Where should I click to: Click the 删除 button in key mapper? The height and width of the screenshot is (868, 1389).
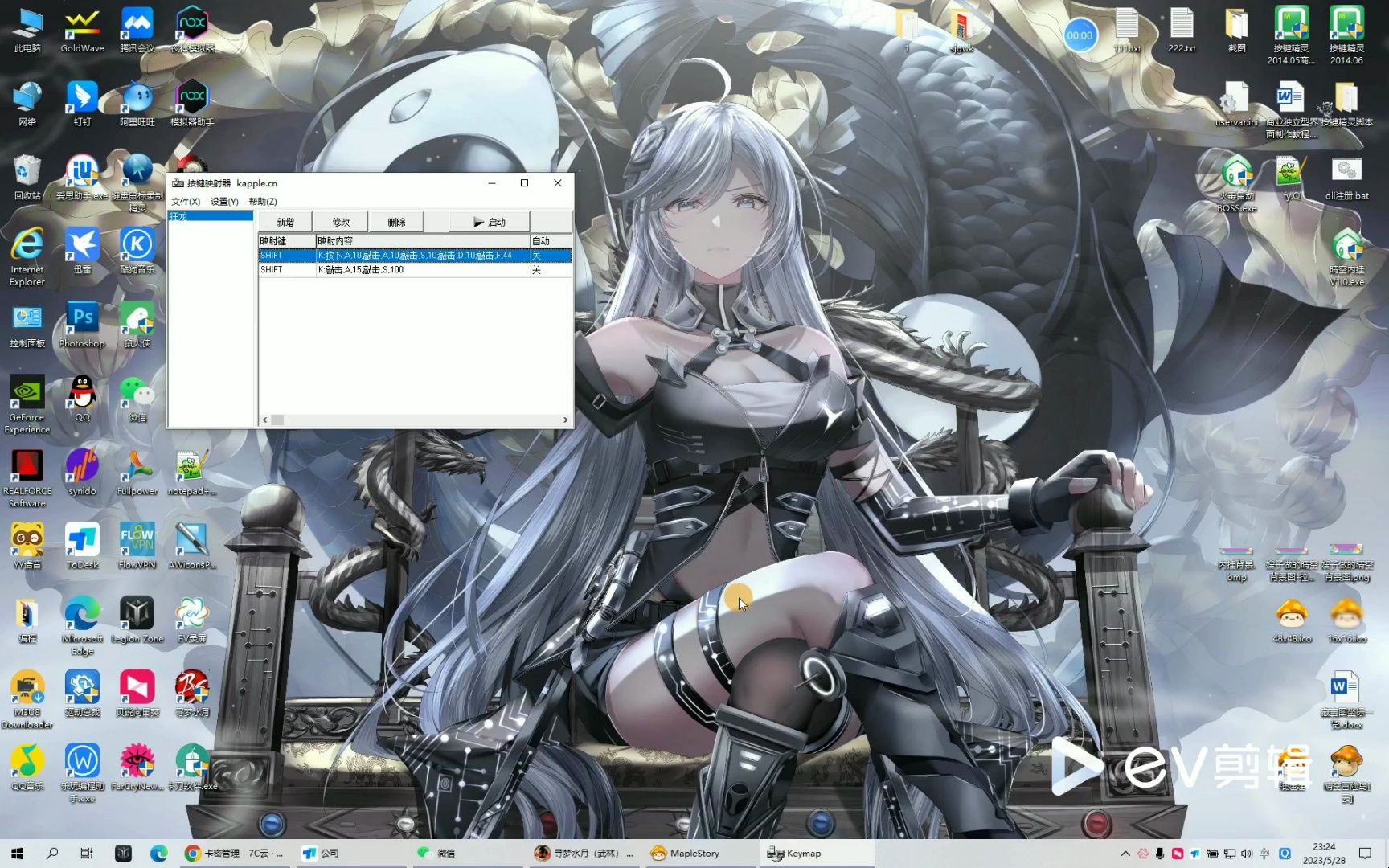[396, 222]
